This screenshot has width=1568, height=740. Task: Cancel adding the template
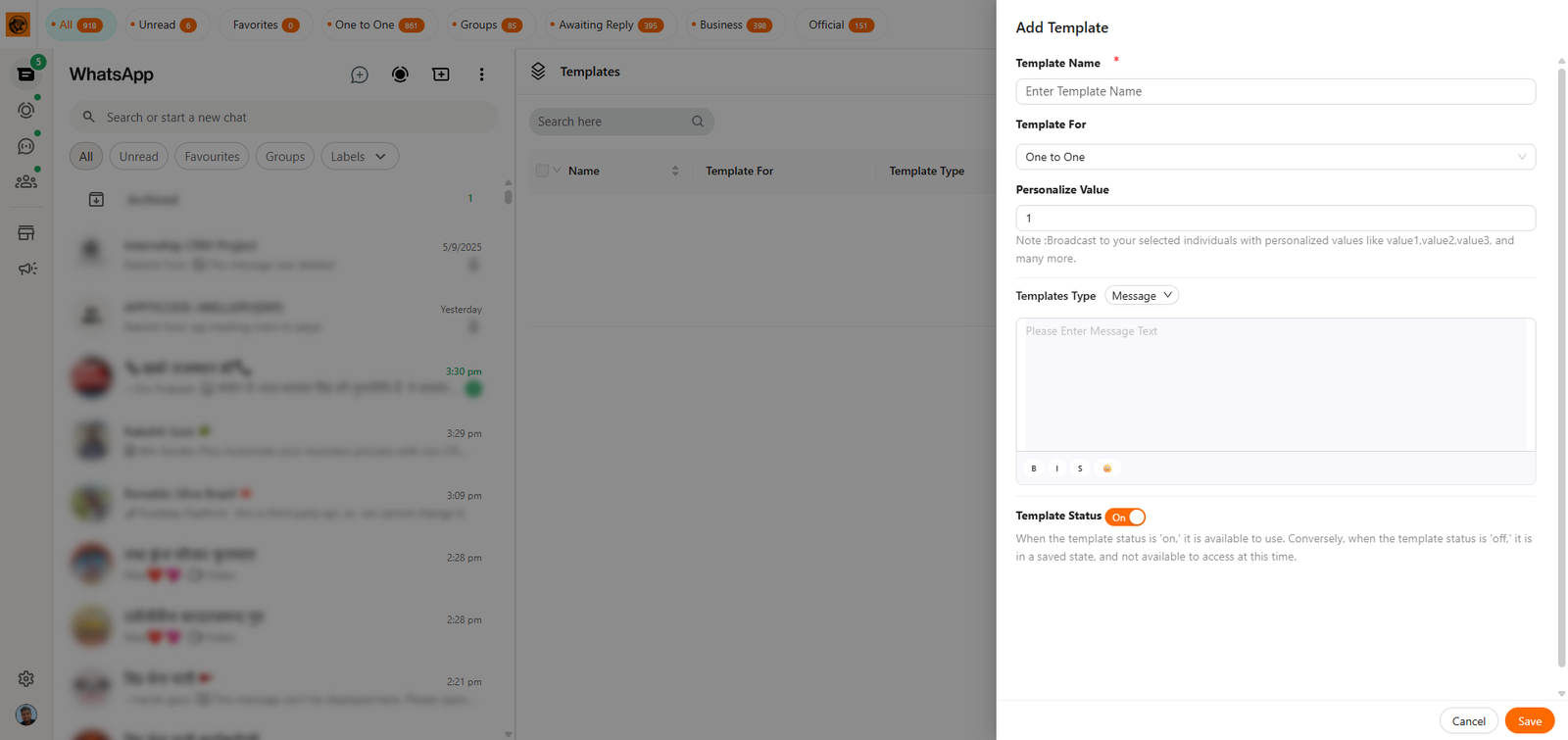(x=1468, y=721)
